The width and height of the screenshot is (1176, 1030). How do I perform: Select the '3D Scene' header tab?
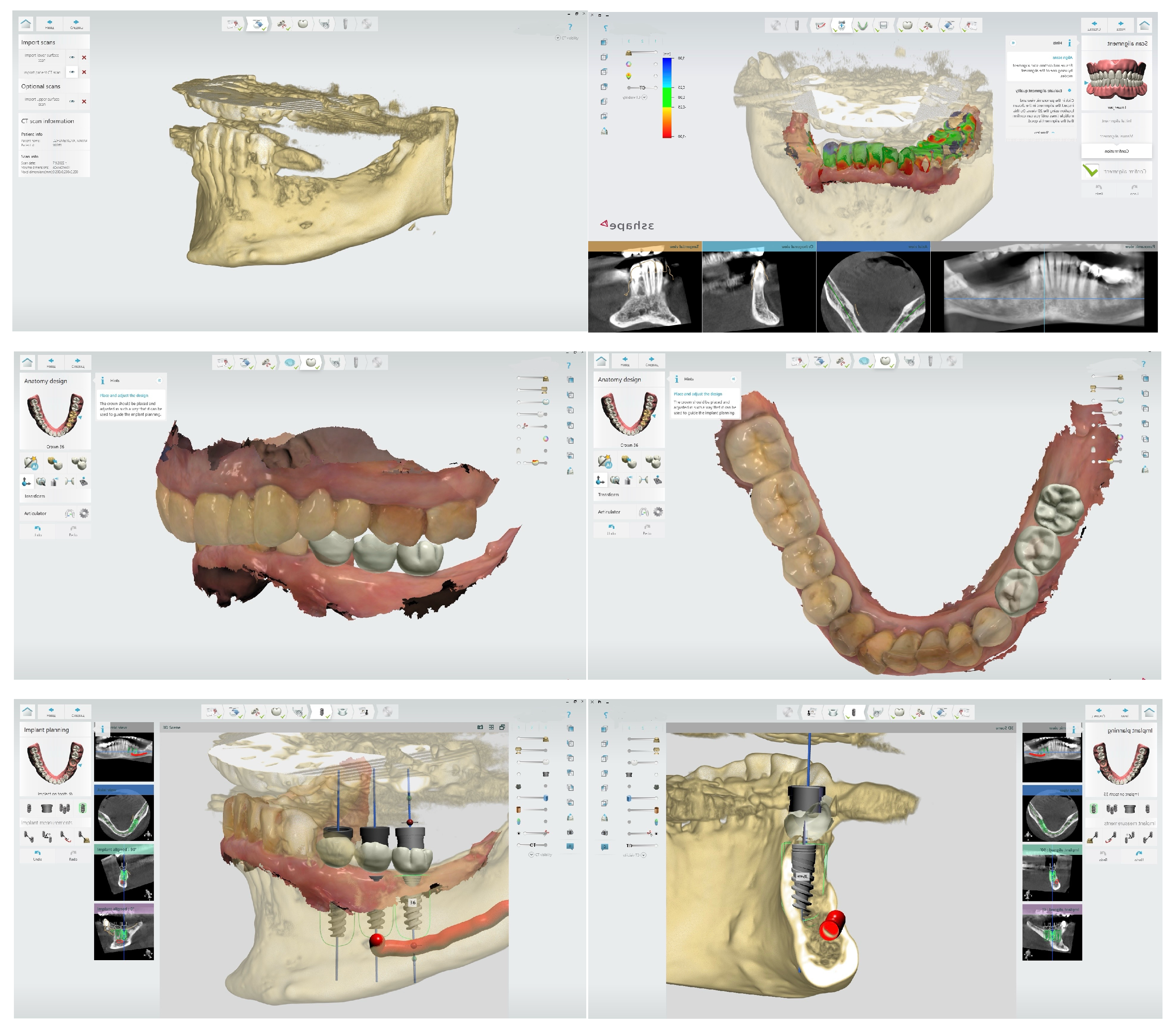point(171,727)
